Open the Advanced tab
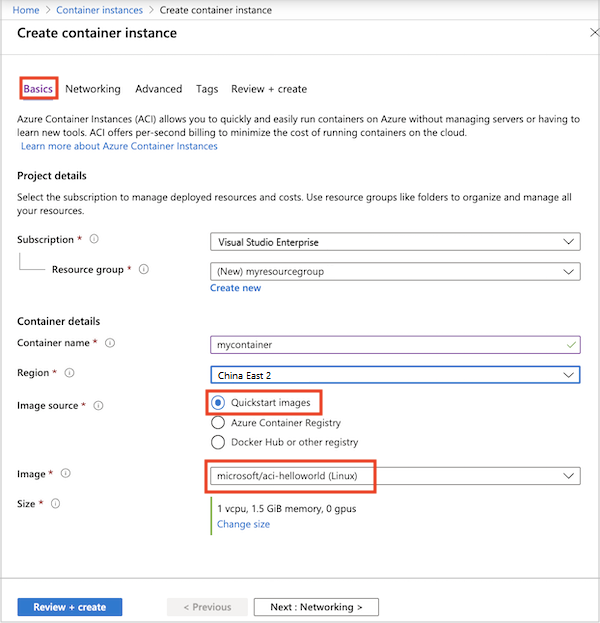 click(159, 89)
